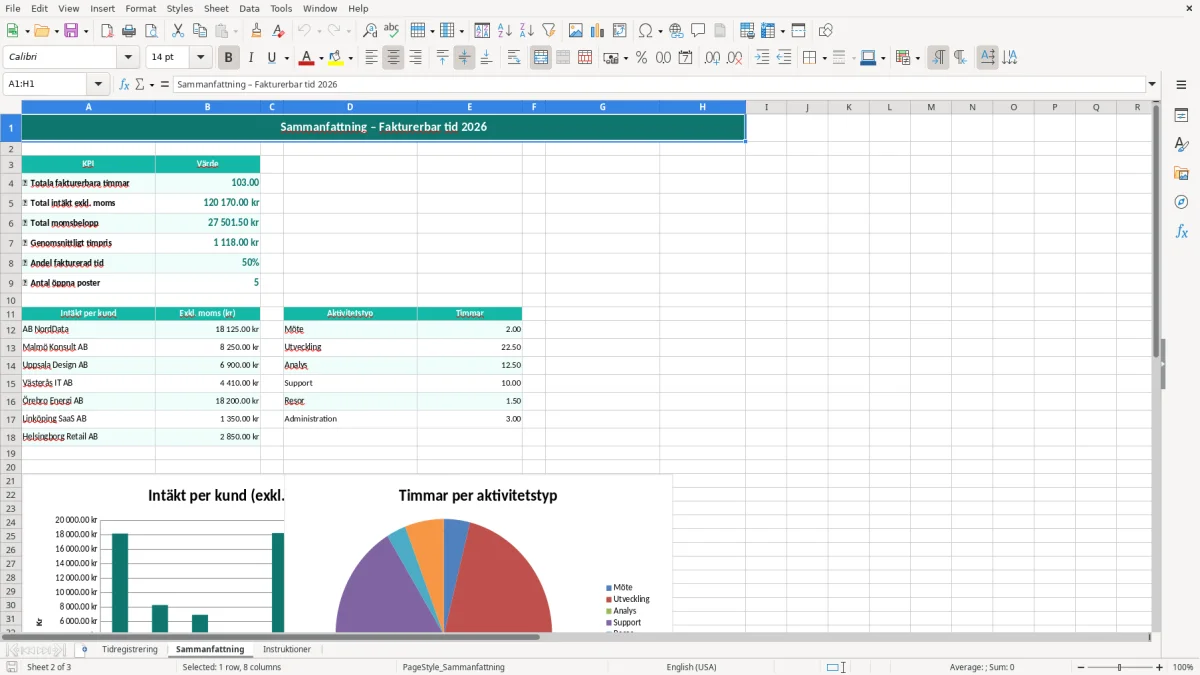Expand the Calibri font name dropdown
The height and width of the screenshot is (675, 1200).
[128, 58]
